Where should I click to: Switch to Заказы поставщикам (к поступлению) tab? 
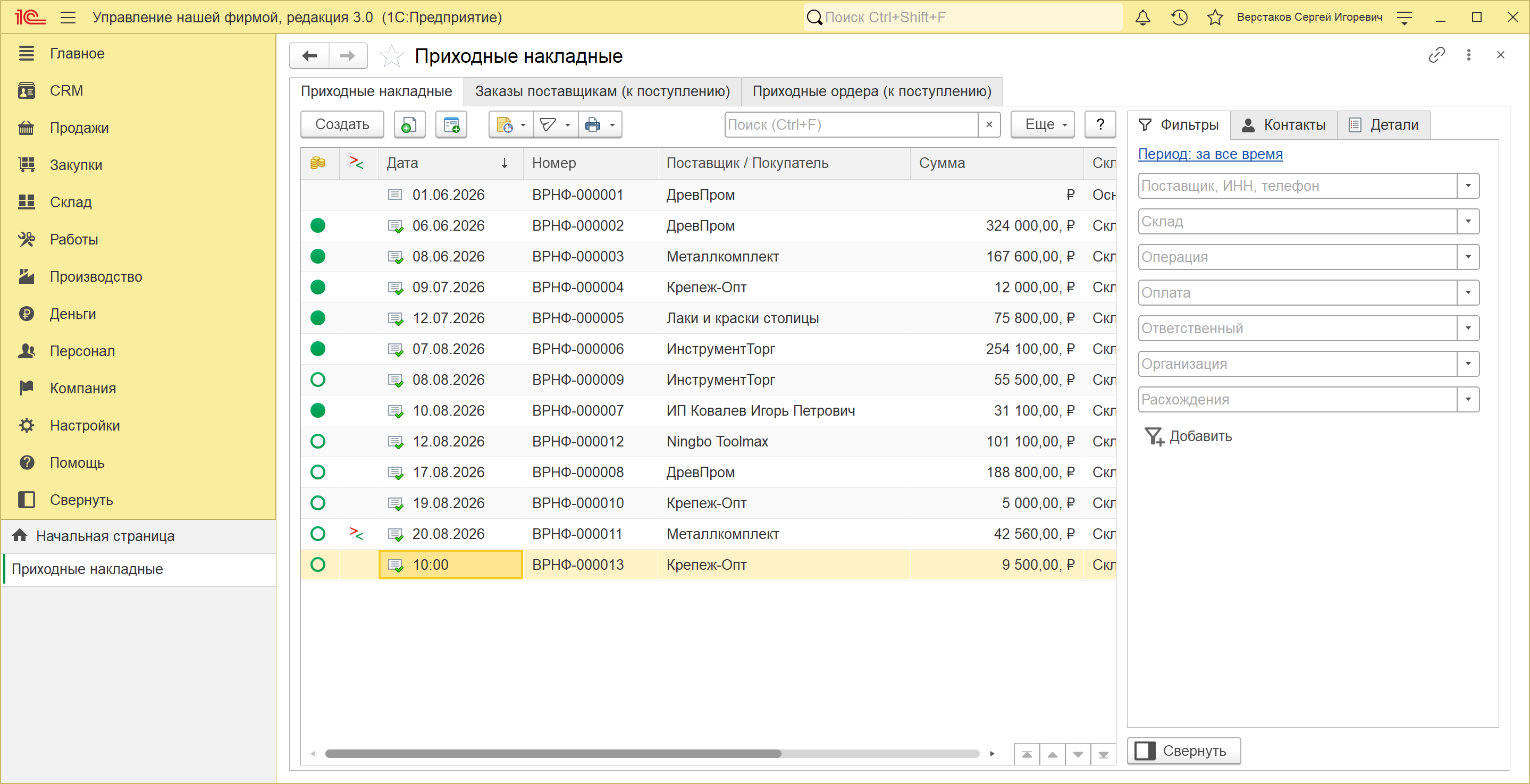(602, 91)
